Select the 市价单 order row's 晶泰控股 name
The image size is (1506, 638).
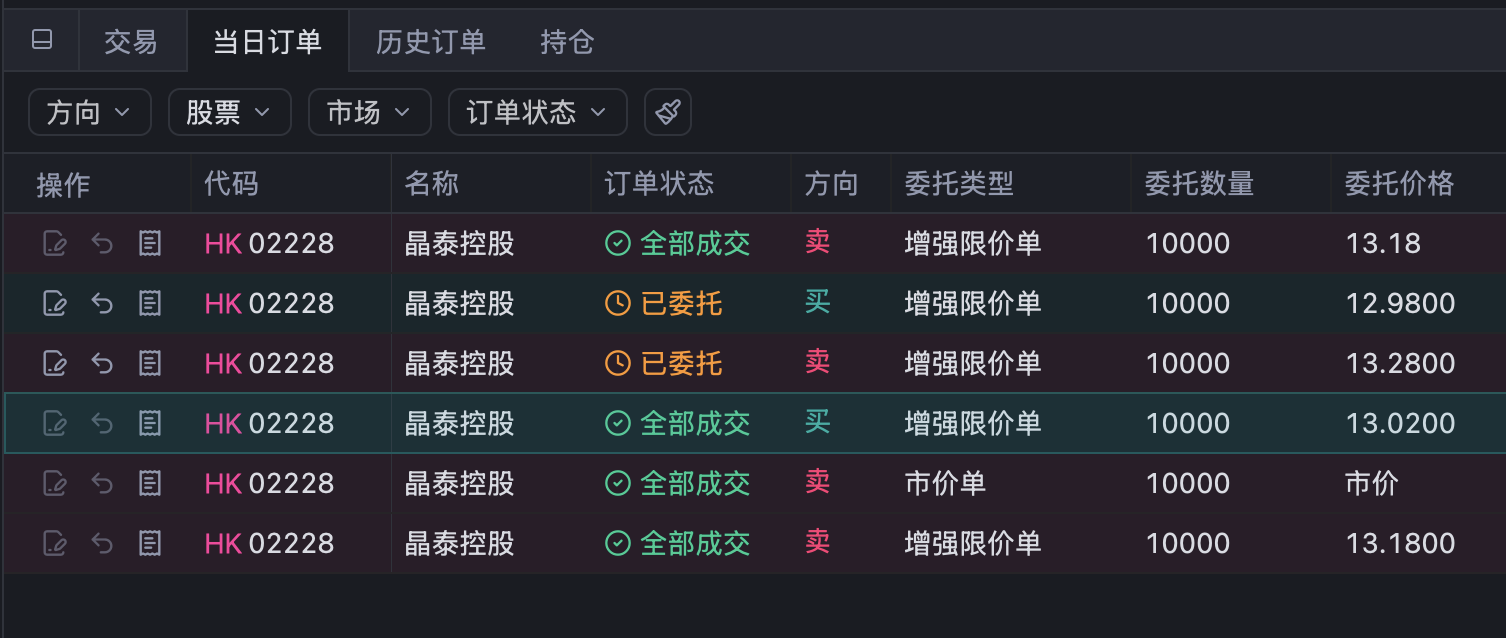[x=459, y=484]
